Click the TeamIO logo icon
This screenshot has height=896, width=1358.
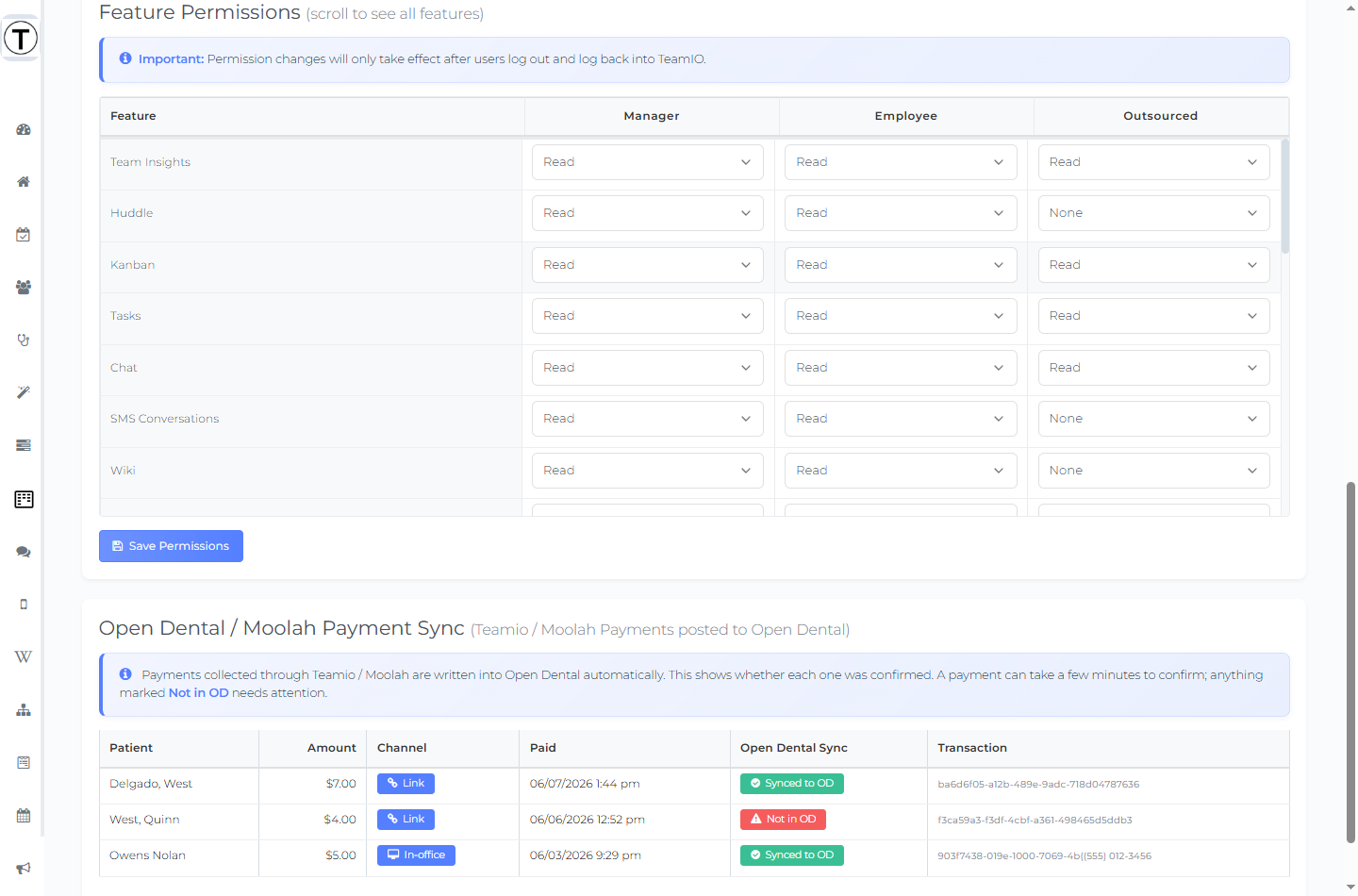(21, 39)
